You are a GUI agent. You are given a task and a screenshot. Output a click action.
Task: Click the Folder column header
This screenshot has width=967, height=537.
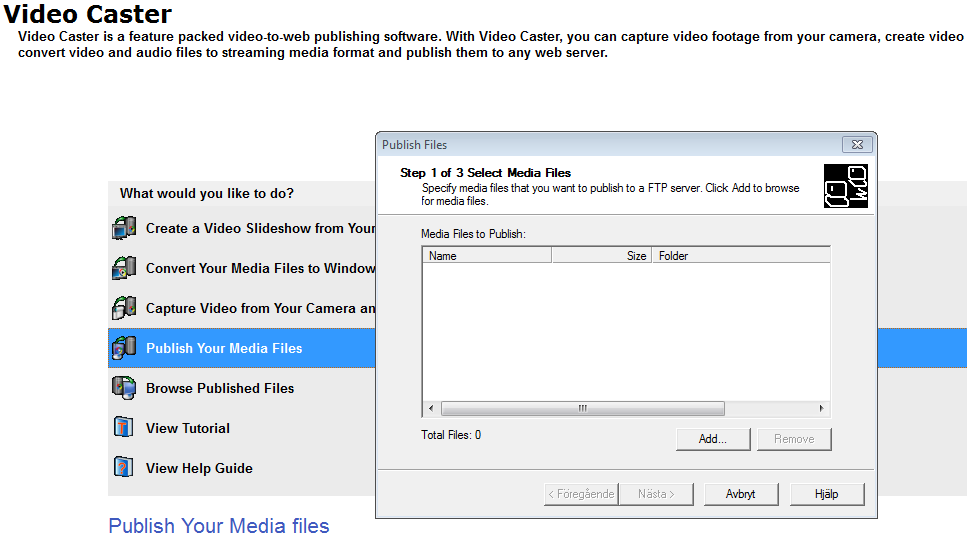coord(740,256)
